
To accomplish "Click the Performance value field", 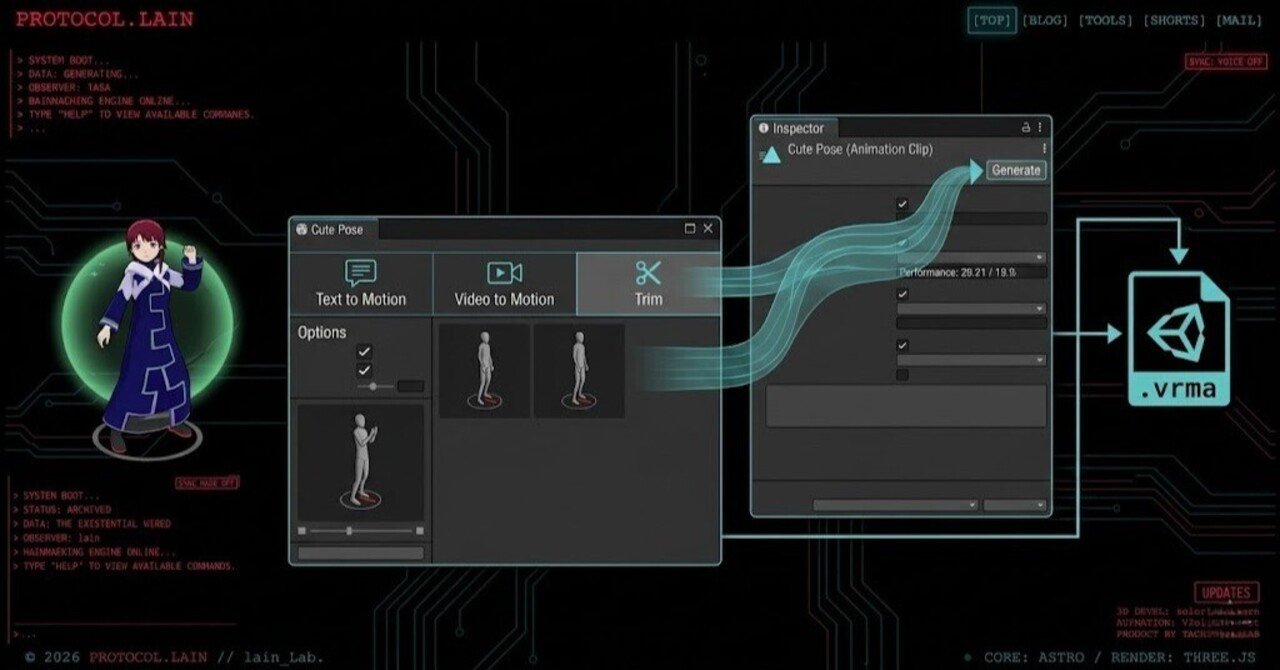I will [972, 272].
